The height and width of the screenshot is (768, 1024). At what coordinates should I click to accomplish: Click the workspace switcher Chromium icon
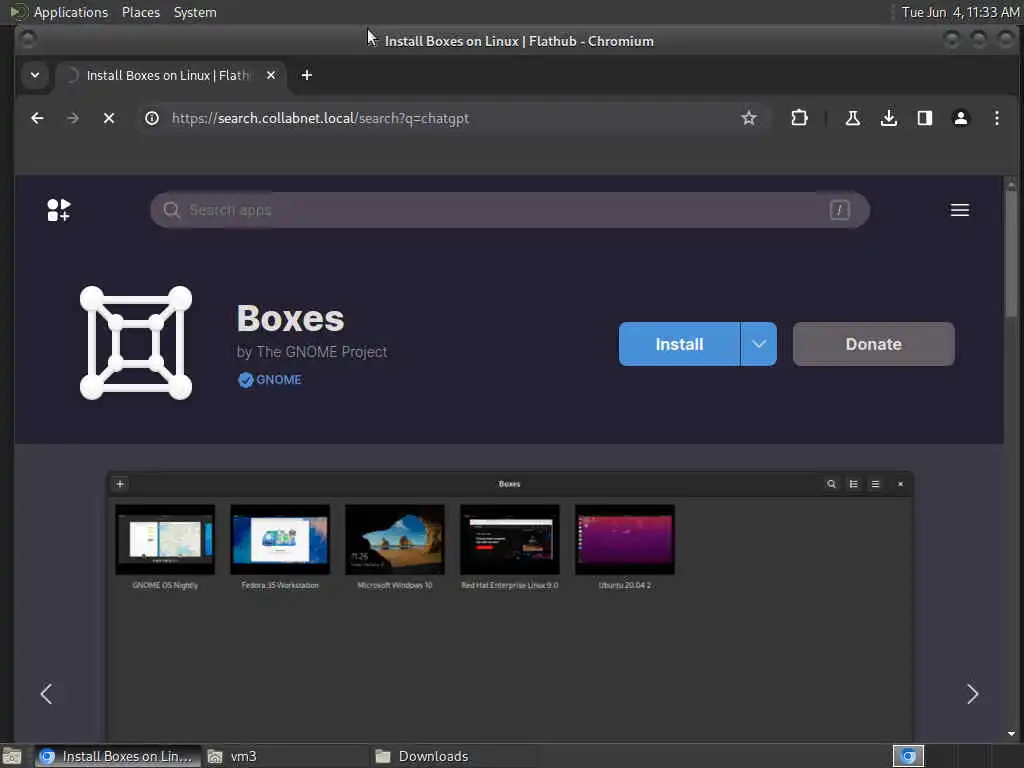coord(908,756)
